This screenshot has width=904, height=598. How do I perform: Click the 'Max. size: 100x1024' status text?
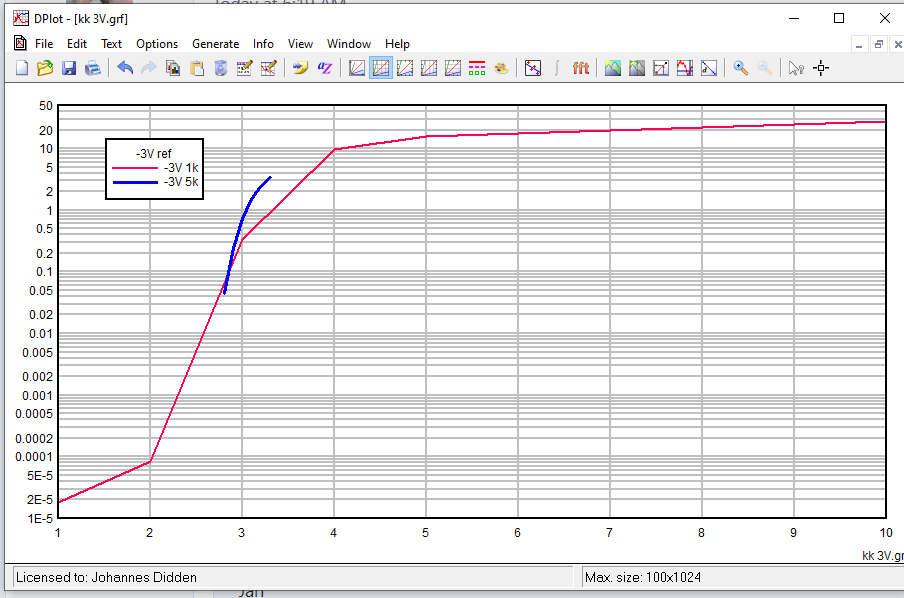(x=643, y=577)
